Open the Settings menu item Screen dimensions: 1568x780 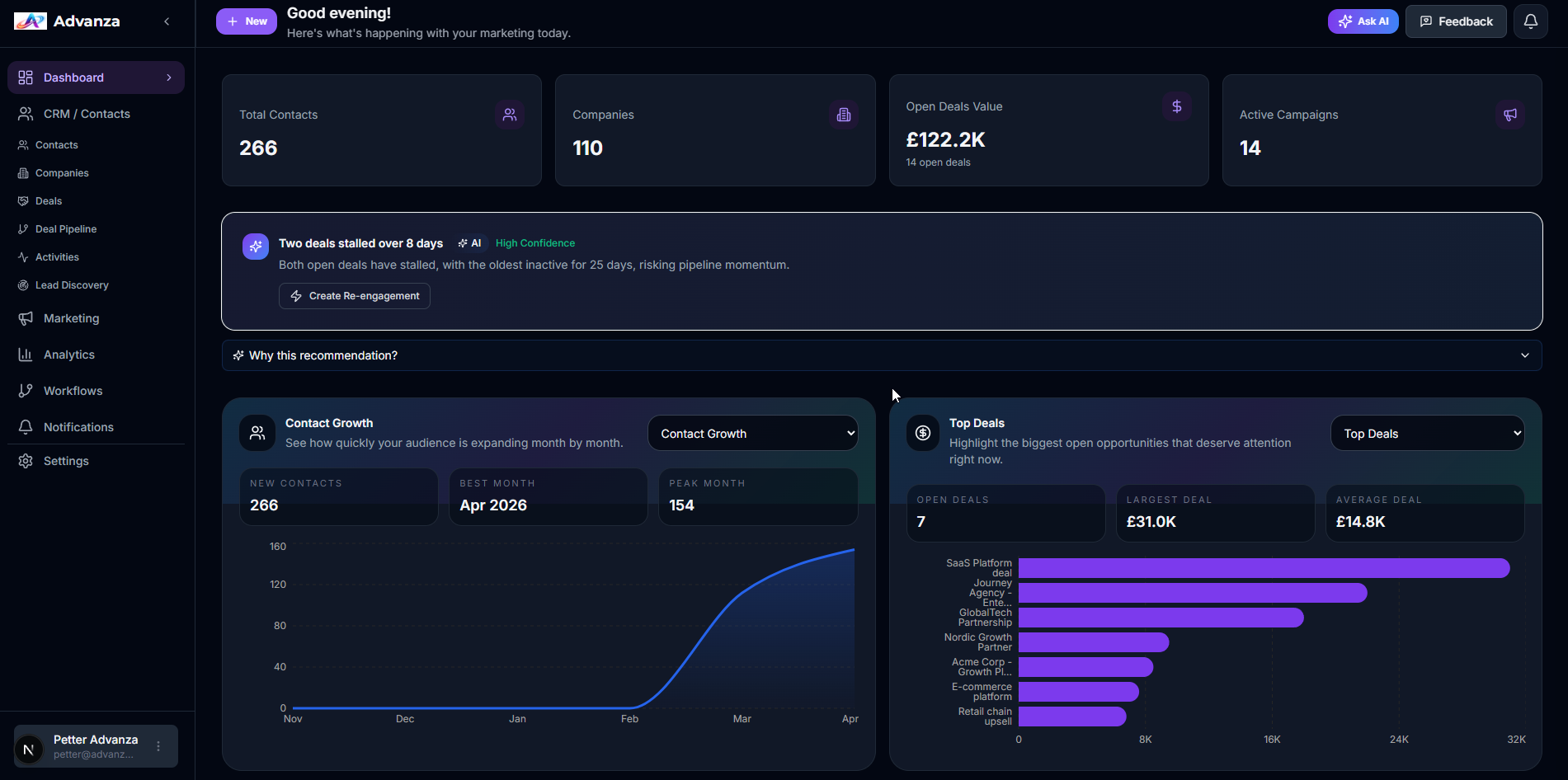(66, 460)
